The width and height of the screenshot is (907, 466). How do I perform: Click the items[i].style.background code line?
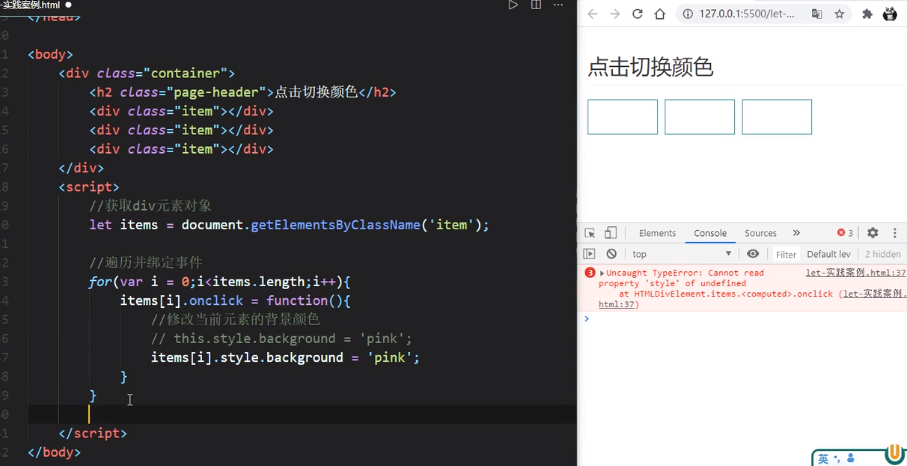tap(285, 358)
